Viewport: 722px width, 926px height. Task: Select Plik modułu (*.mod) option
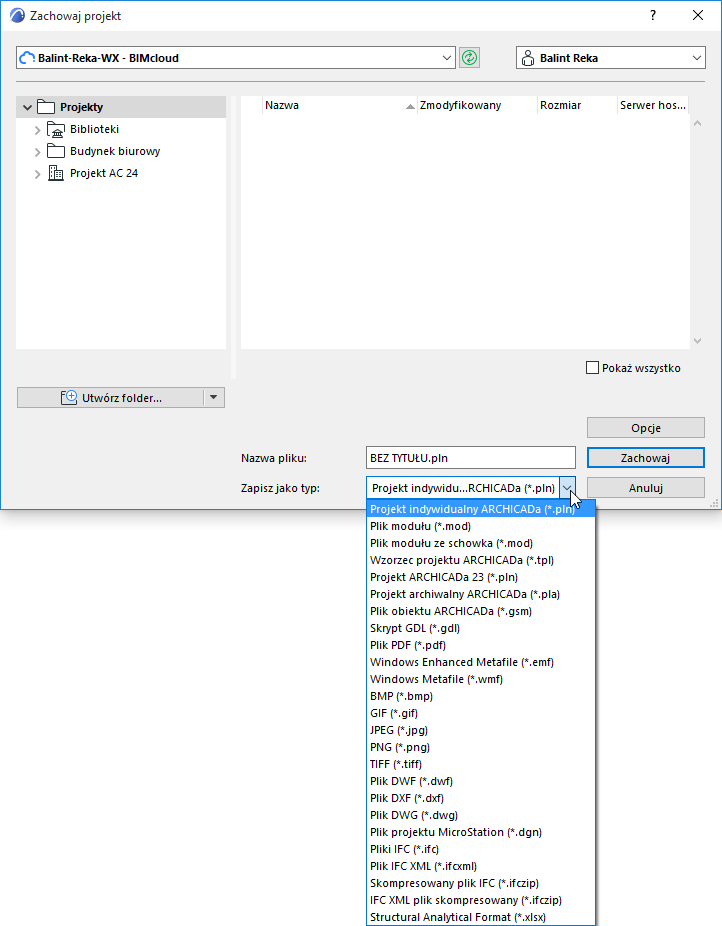tap(481, 526)
